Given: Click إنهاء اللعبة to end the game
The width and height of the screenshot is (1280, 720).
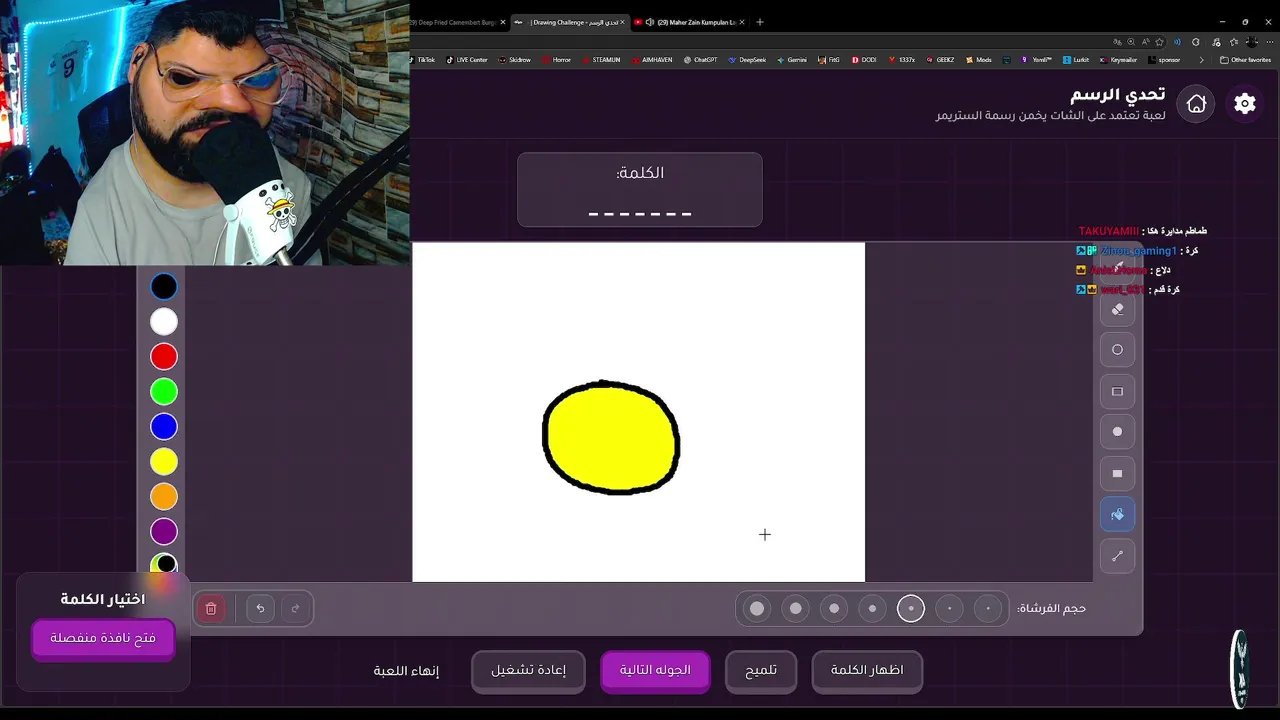Looking at the screenshot, I should pos(406,671).
